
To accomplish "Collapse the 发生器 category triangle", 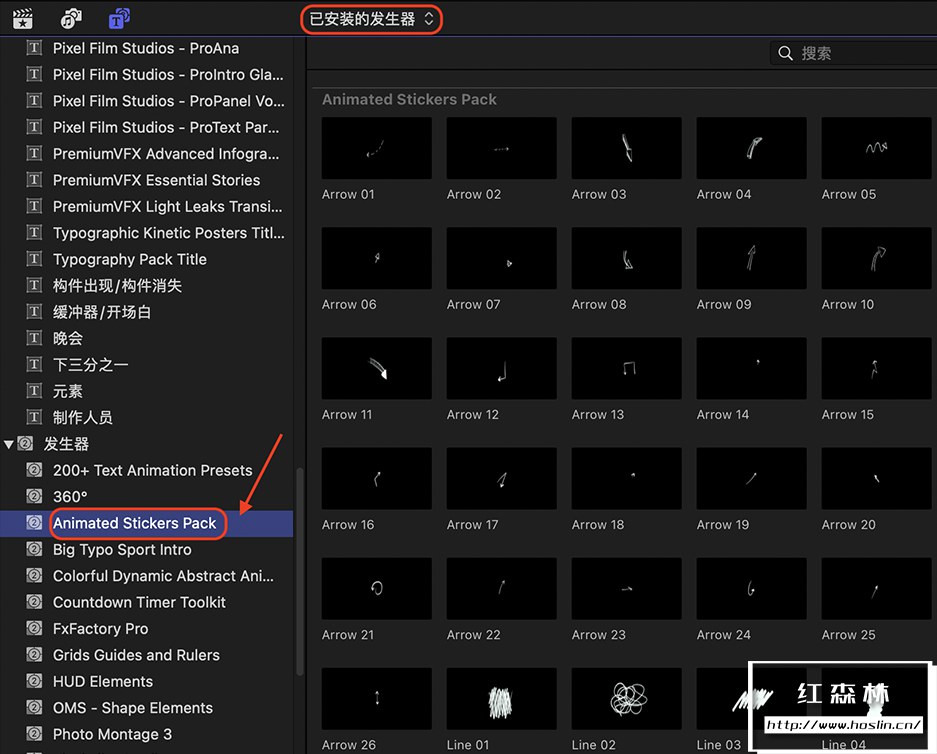I will [x=8, y=444].
